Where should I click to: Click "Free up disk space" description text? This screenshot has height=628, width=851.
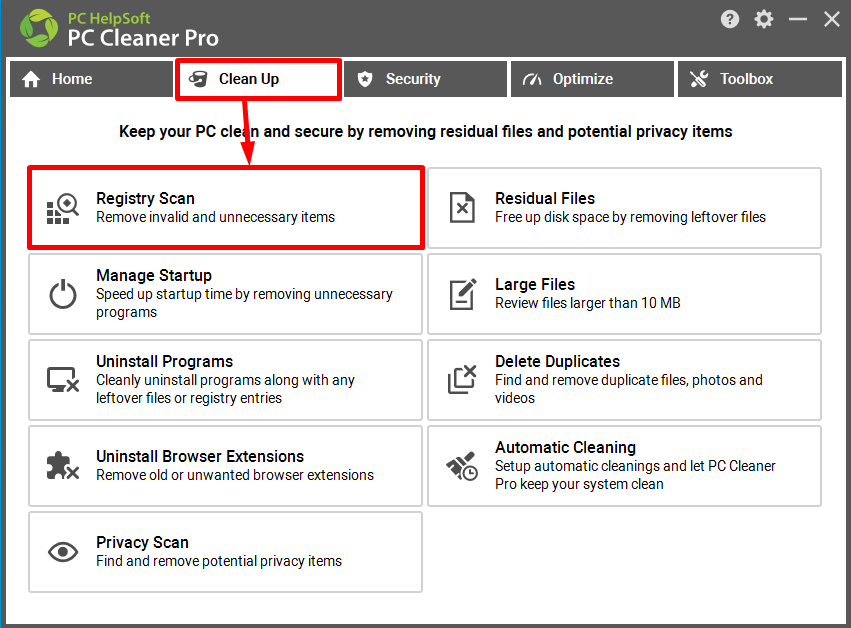630,217
